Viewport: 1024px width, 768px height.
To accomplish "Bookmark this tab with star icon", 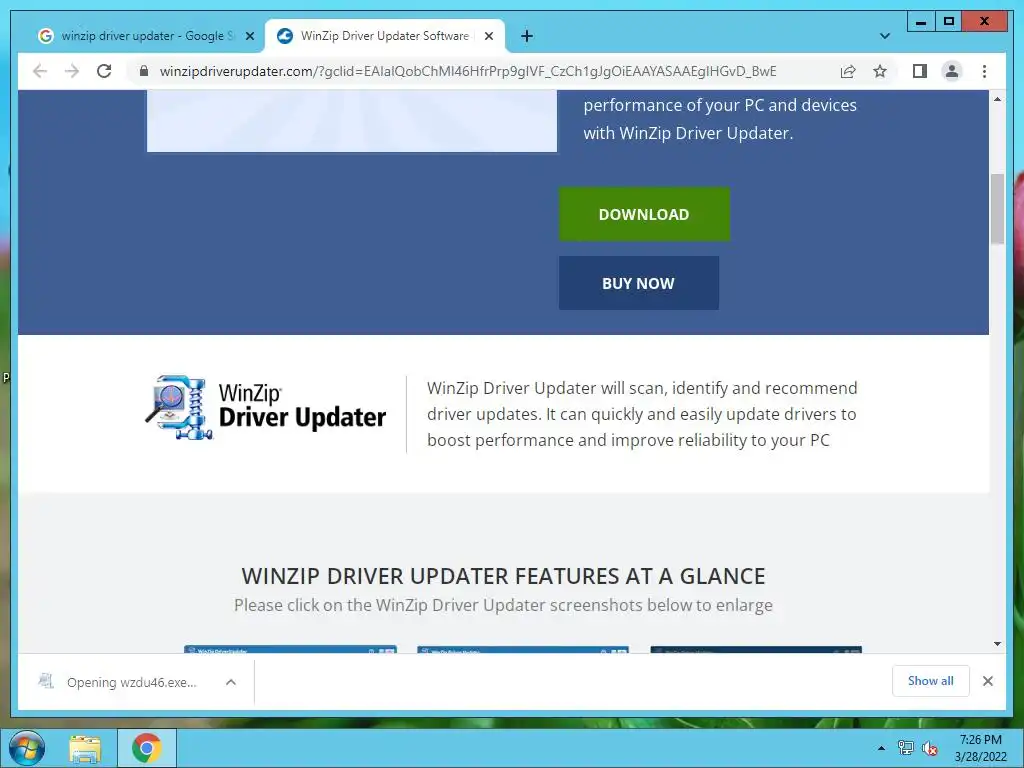I will tap(880, 71).
